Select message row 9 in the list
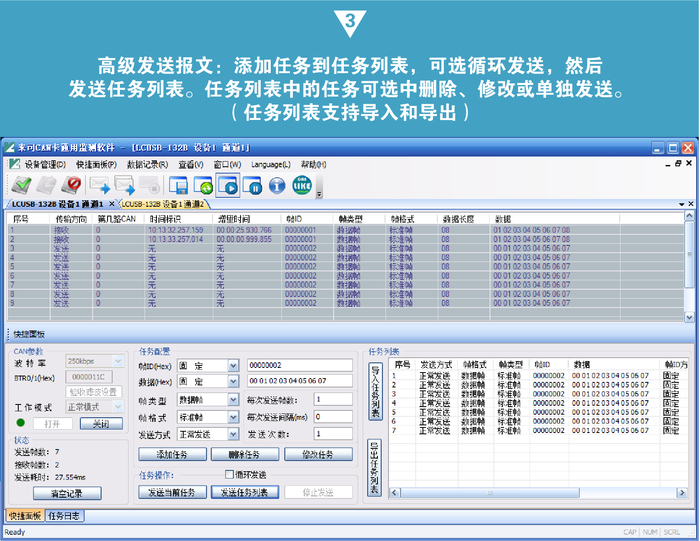 [x=346, y=303]
